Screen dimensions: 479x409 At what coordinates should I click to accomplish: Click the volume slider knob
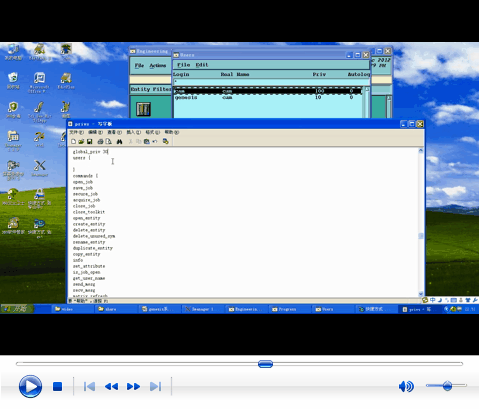[447, 386]
